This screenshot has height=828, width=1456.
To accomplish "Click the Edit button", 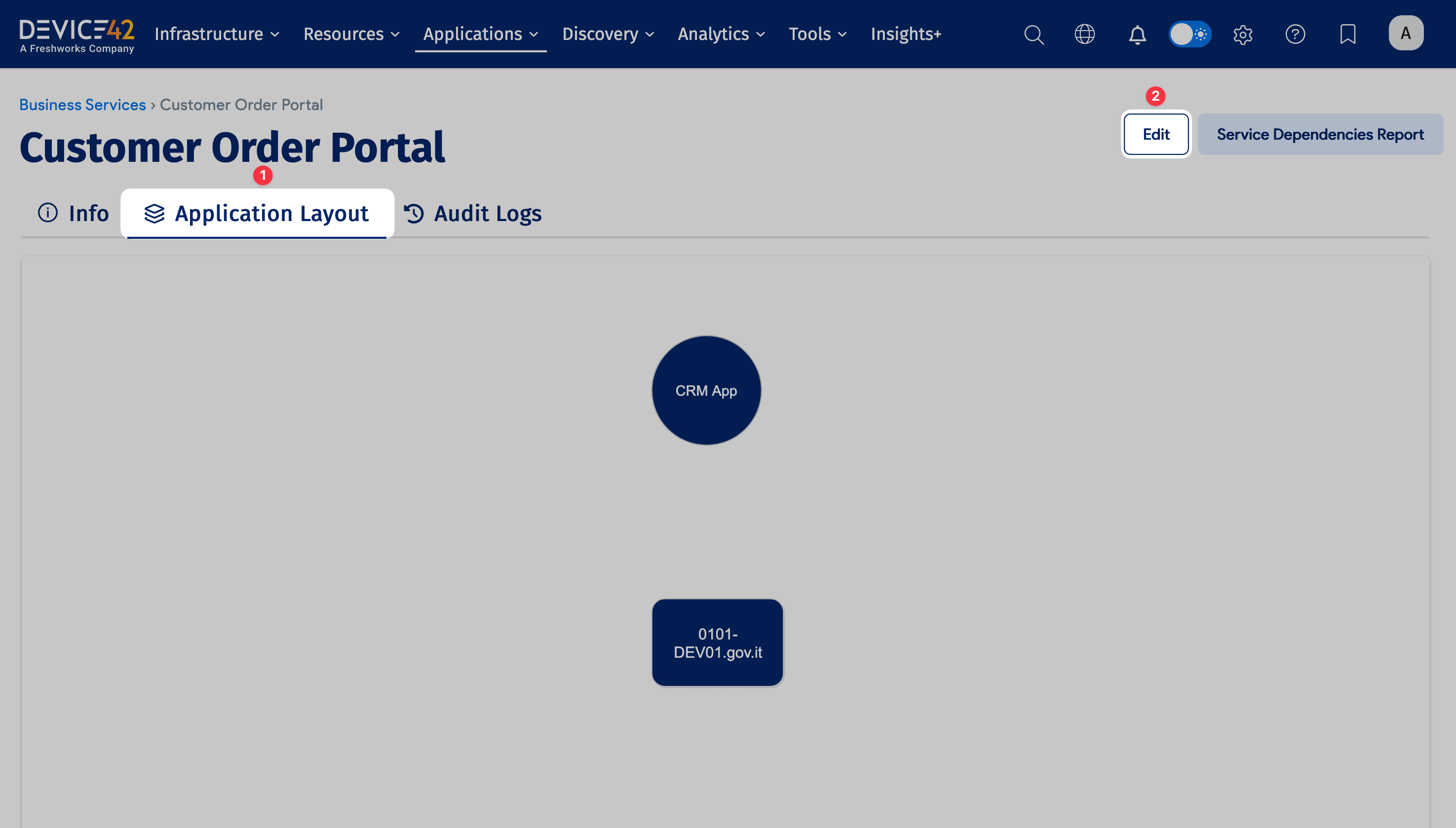I will pos(1156,134).
